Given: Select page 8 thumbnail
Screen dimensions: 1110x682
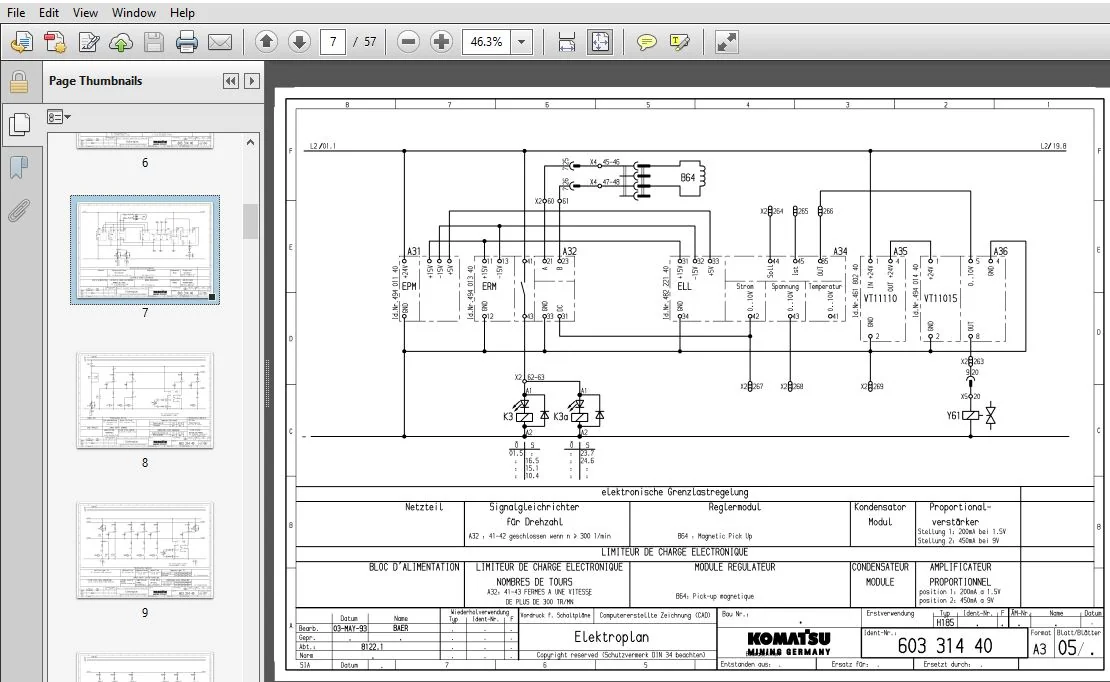Looking at the screenshot, I should (145, 400).
